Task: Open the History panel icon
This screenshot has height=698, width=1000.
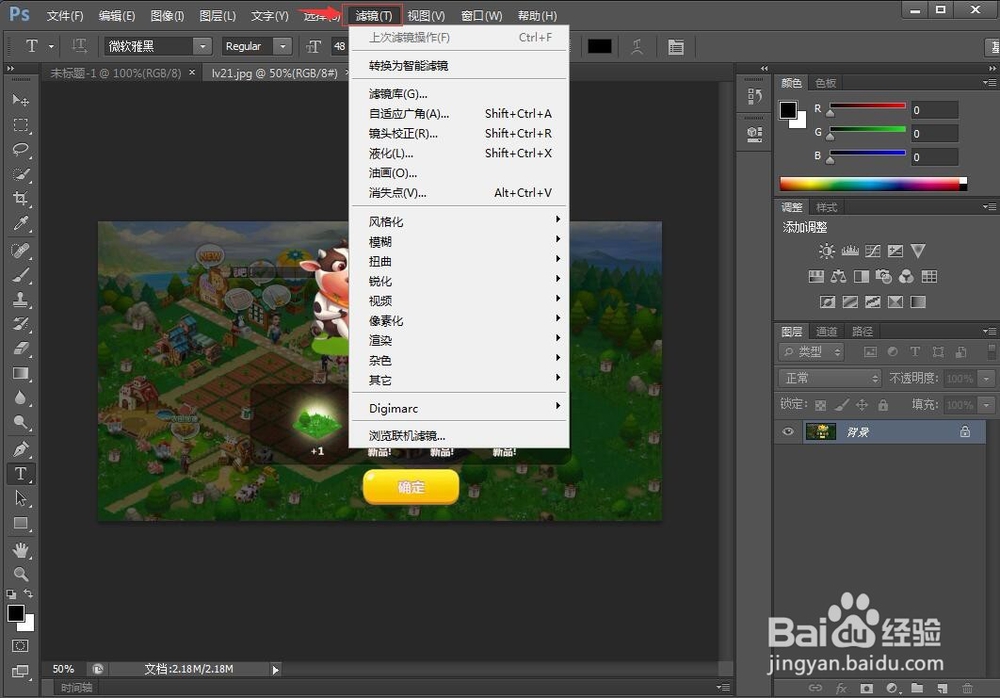Action: (754, 96)
